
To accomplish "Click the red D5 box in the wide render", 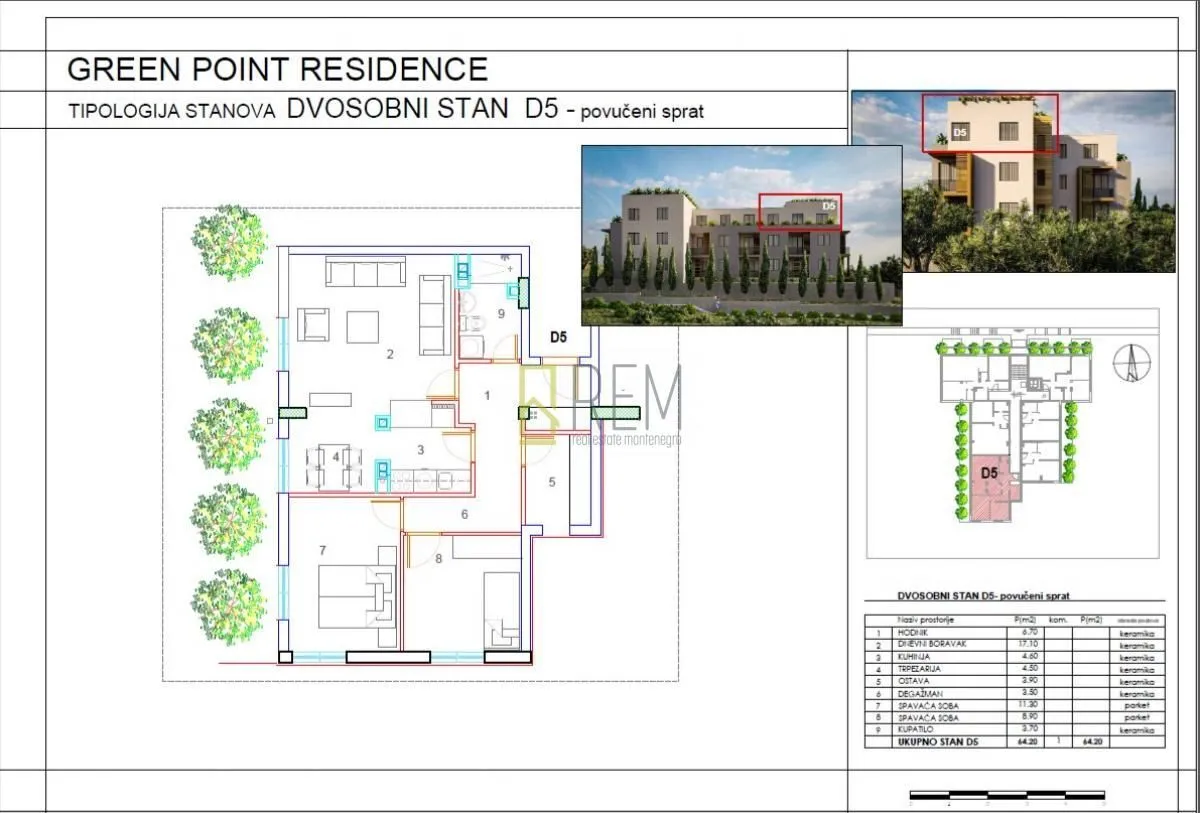I will click(800, 212).
